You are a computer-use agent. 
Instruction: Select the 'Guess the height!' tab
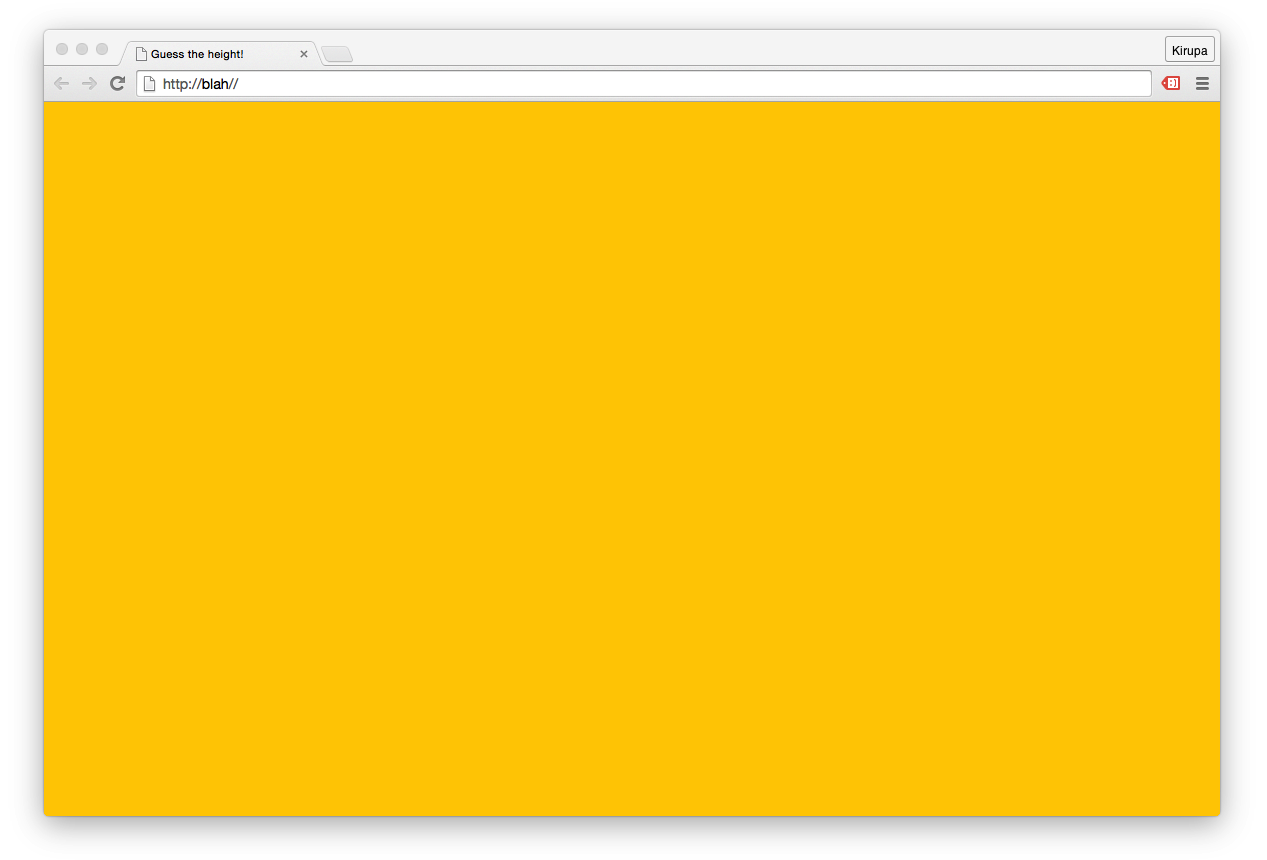210,54
